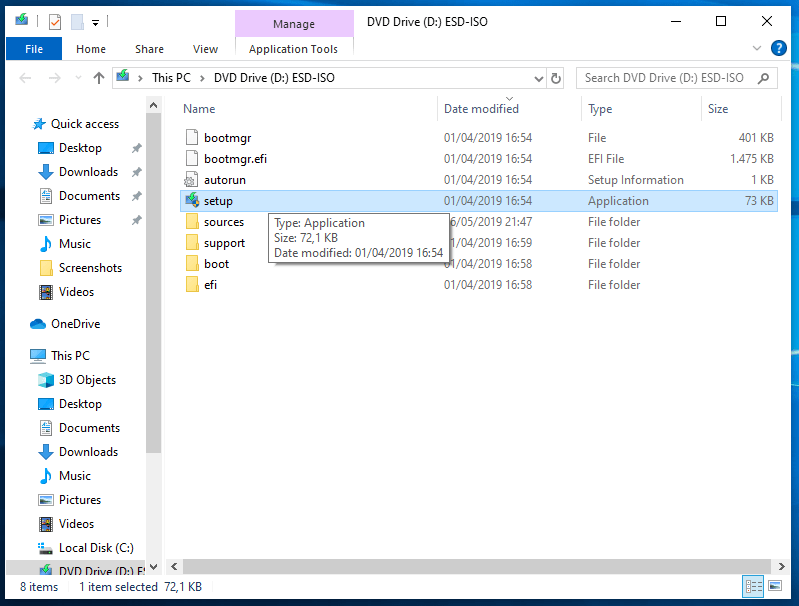The width and height of the screenshot is (799, 606).
Task: Open Videos under This PC
Action: [76, 523]
